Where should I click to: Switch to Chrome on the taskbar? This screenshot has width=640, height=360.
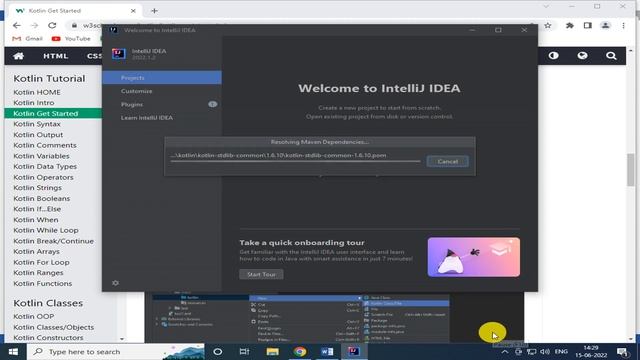point(300,351)
